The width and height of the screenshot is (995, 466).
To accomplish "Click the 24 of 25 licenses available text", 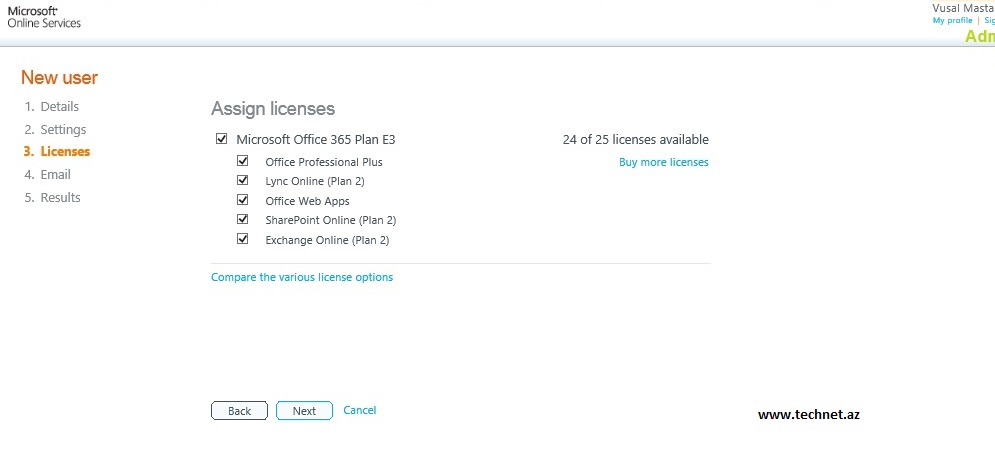I will tap(635, 140).
